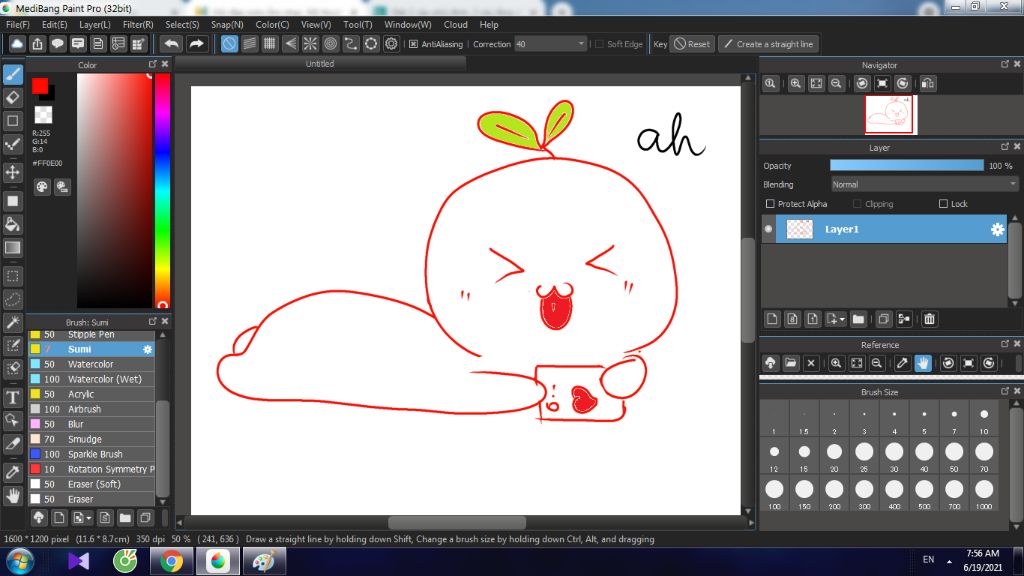Image resolution: width=1024 pixels, height=576 pixels.
Task: Adjust the layer Opacity slider
Action: pos(906,166)
